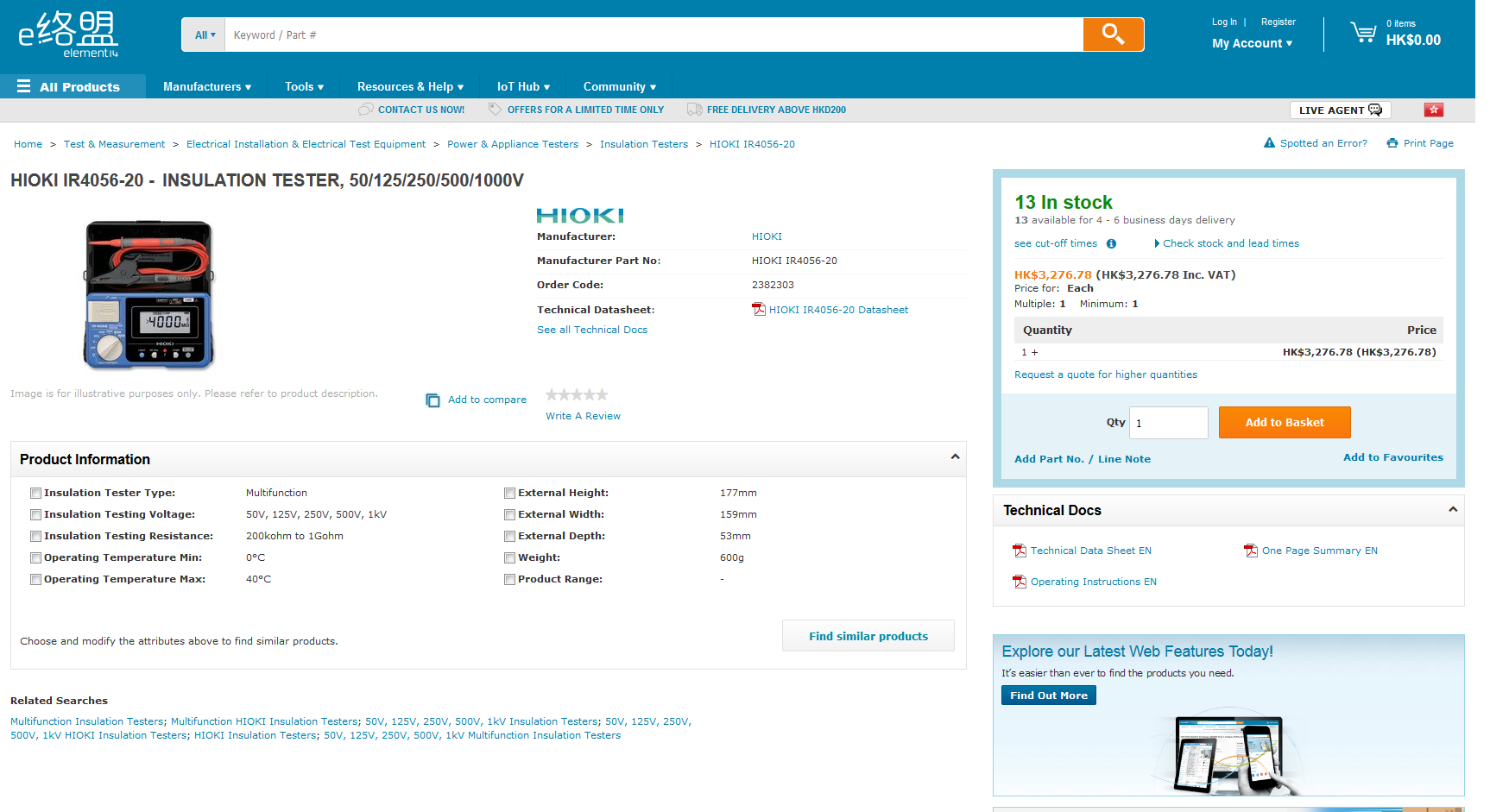Go to Test & Measurement breadcrumb
The height and width of the screenshot is (812, 1490).
pyautogui.click(x=114, y=144)
